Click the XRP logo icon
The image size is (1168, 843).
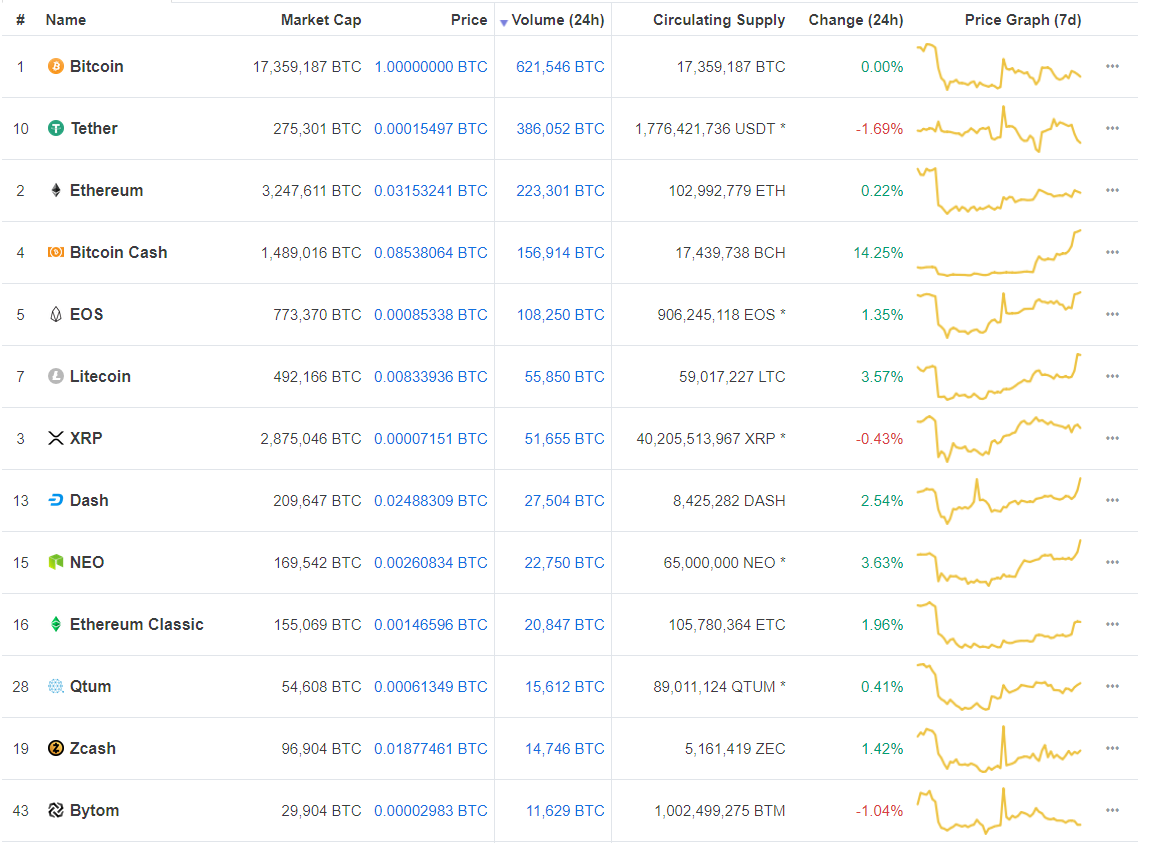click(x=56, y=438)
